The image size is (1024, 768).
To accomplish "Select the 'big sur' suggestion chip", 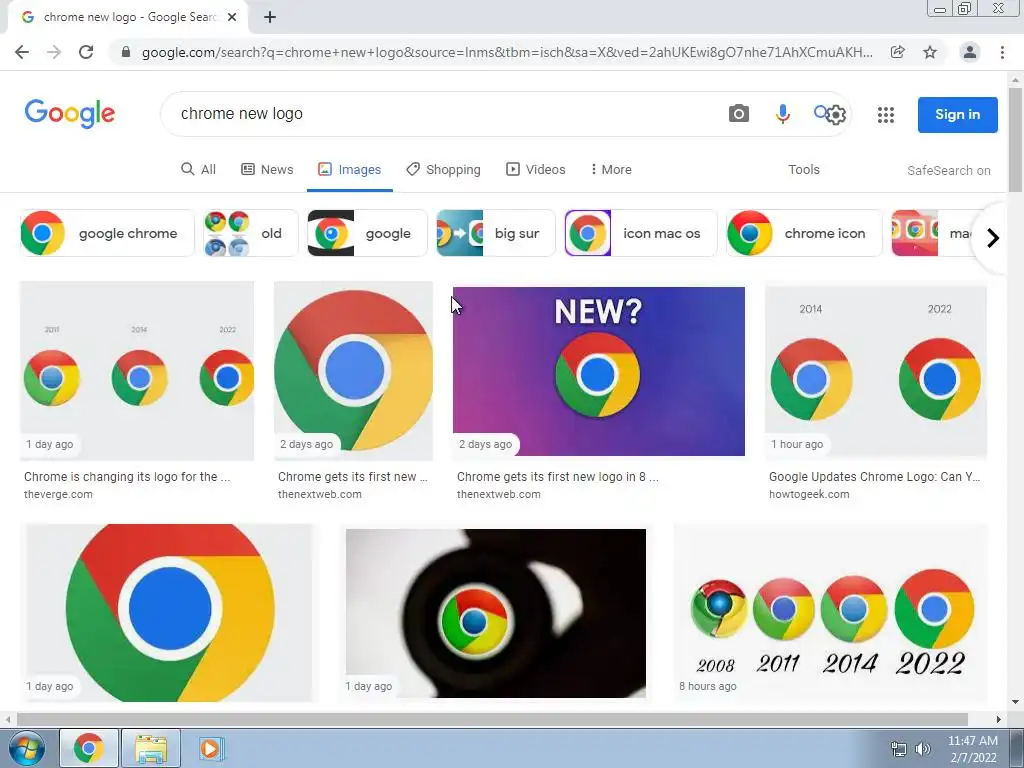I will [496, 233].
